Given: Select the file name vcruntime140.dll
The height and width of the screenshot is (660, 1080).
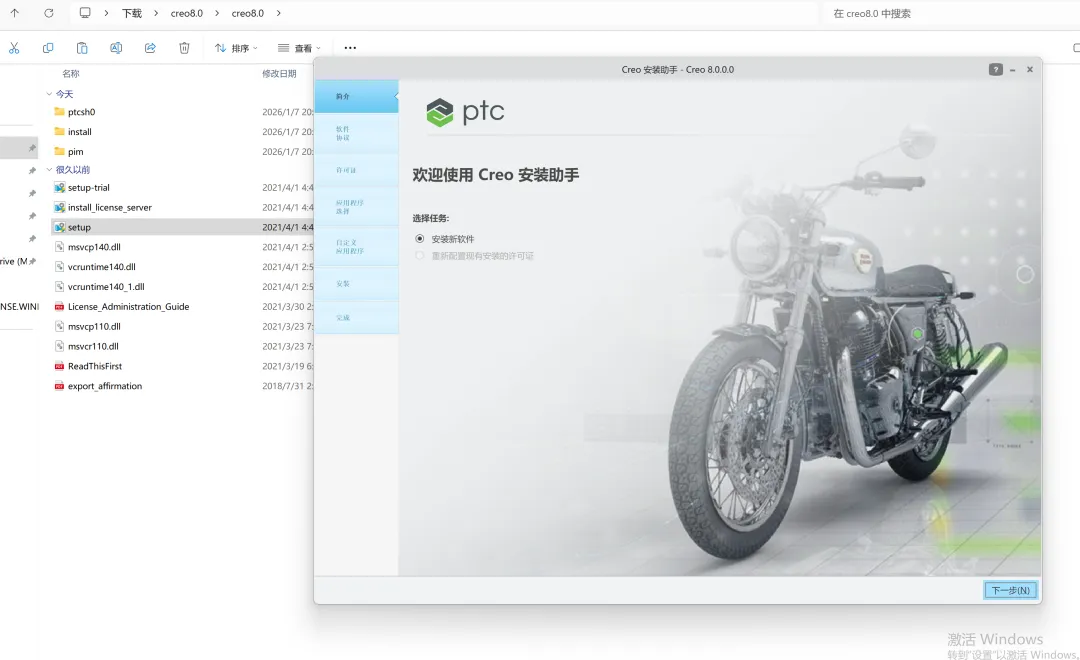Looking at the screenshot, I should click(102, 267).
